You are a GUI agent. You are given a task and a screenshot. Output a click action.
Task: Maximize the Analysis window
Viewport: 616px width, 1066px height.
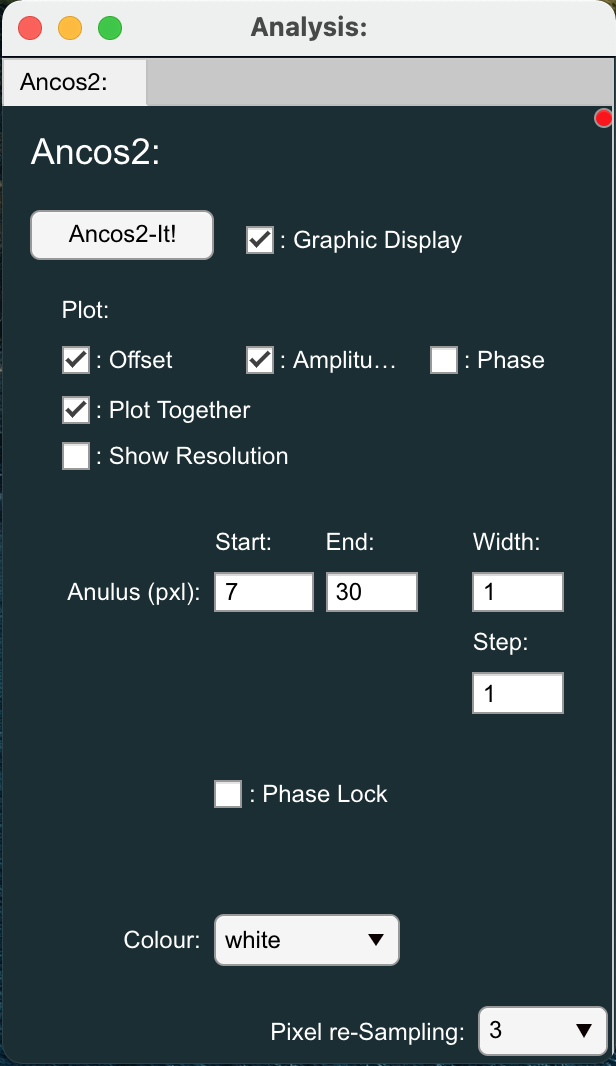(x=109, y=28)
